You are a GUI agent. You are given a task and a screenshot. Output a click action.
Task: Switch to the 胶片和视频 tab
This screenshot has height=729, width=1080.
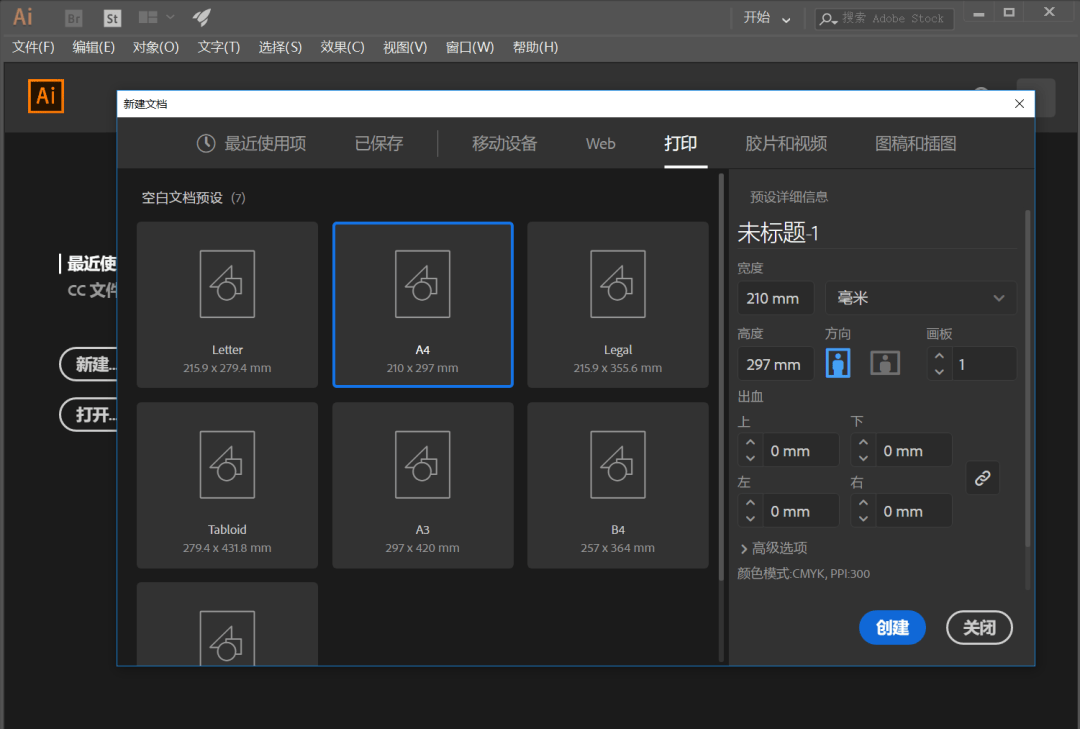pos(786,143)
